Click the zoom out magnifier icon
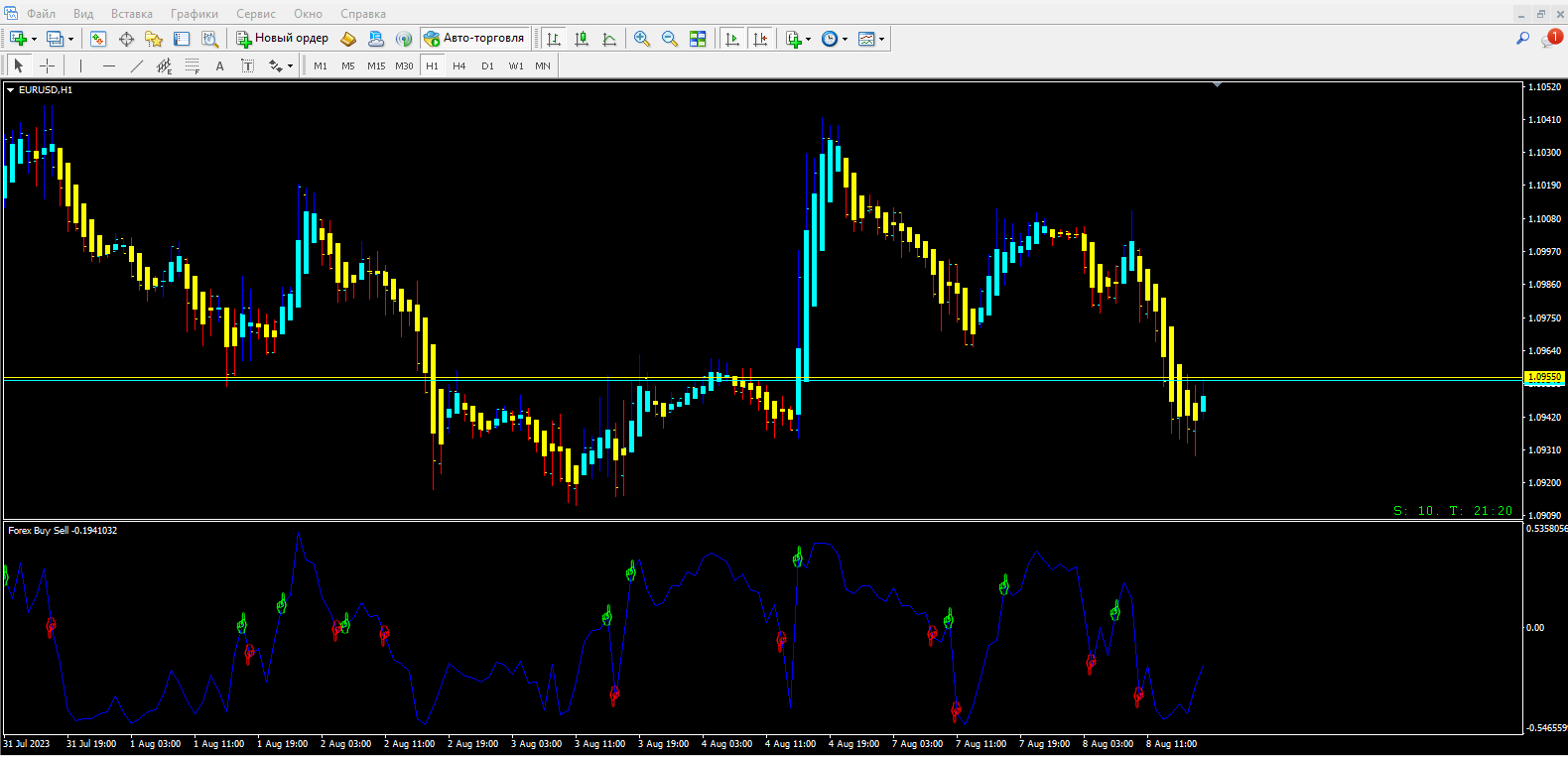This screenshot has height=757, width=1568. tap(670, 39)
